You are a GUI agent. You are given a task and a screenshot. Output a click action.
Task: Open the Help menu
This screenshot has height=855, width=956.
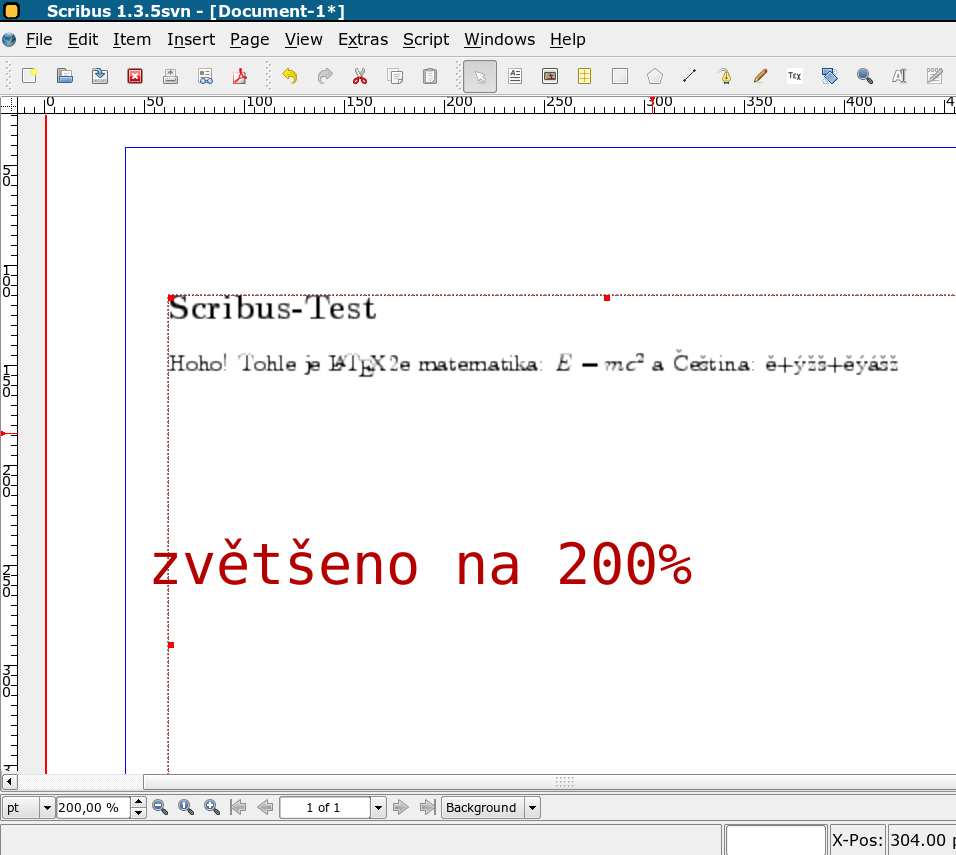(x=568, y=40)
